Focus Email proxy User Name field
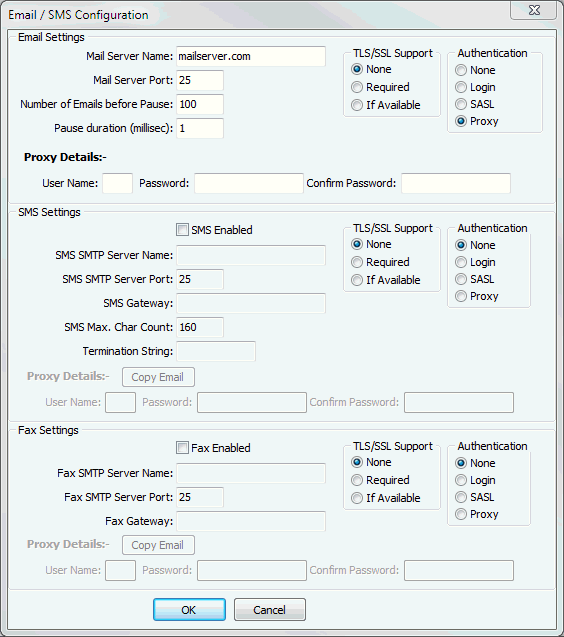This screenshot has width=564, height=637. point(117,183)
